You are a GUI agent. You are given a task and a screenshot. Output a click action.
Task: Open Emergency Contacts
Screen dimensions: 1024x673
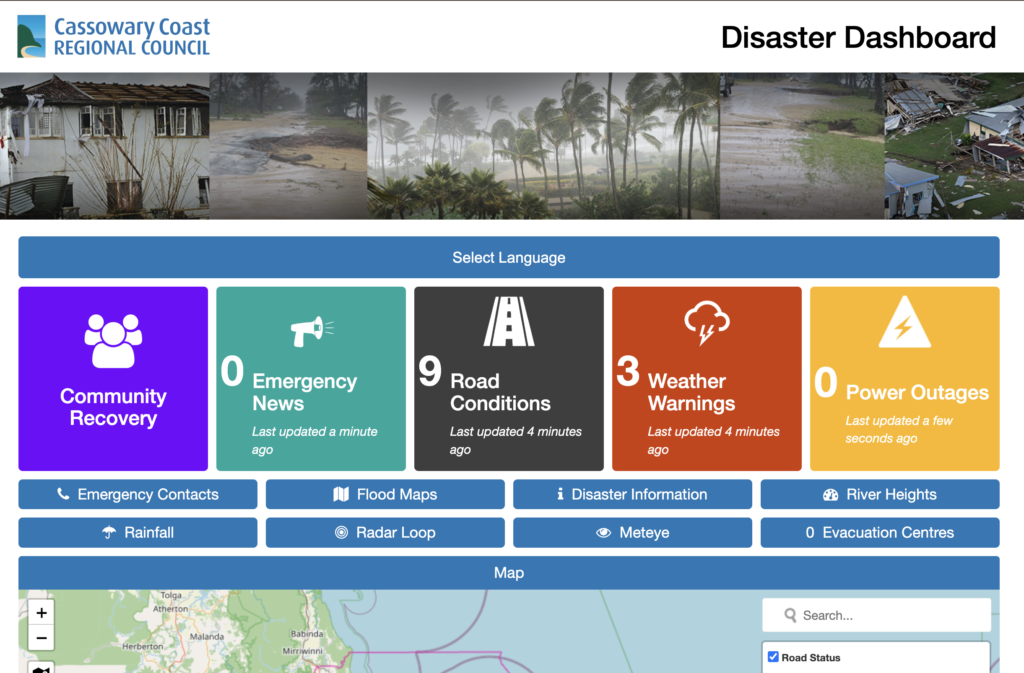[x=138, y=494]
